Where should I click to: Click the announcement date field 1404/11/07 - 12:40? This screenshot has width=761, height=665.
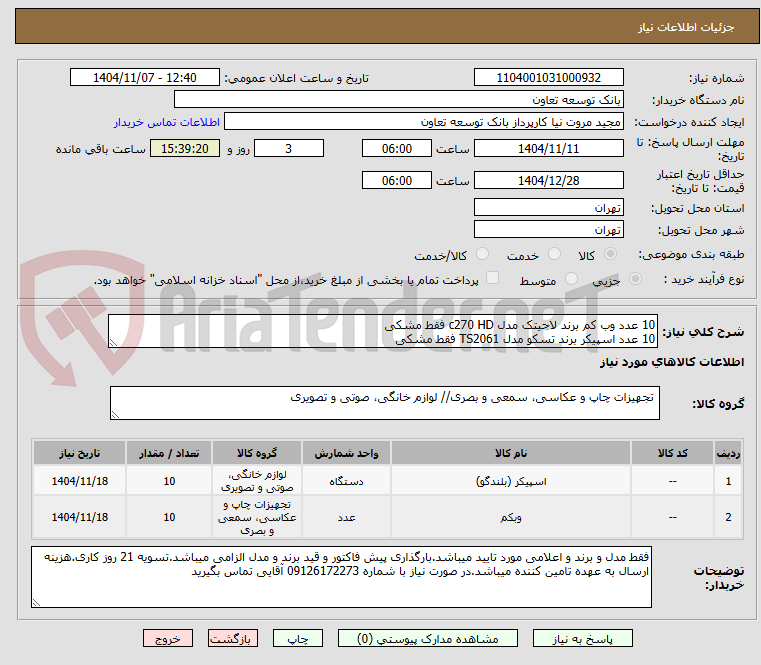point(145,78)
